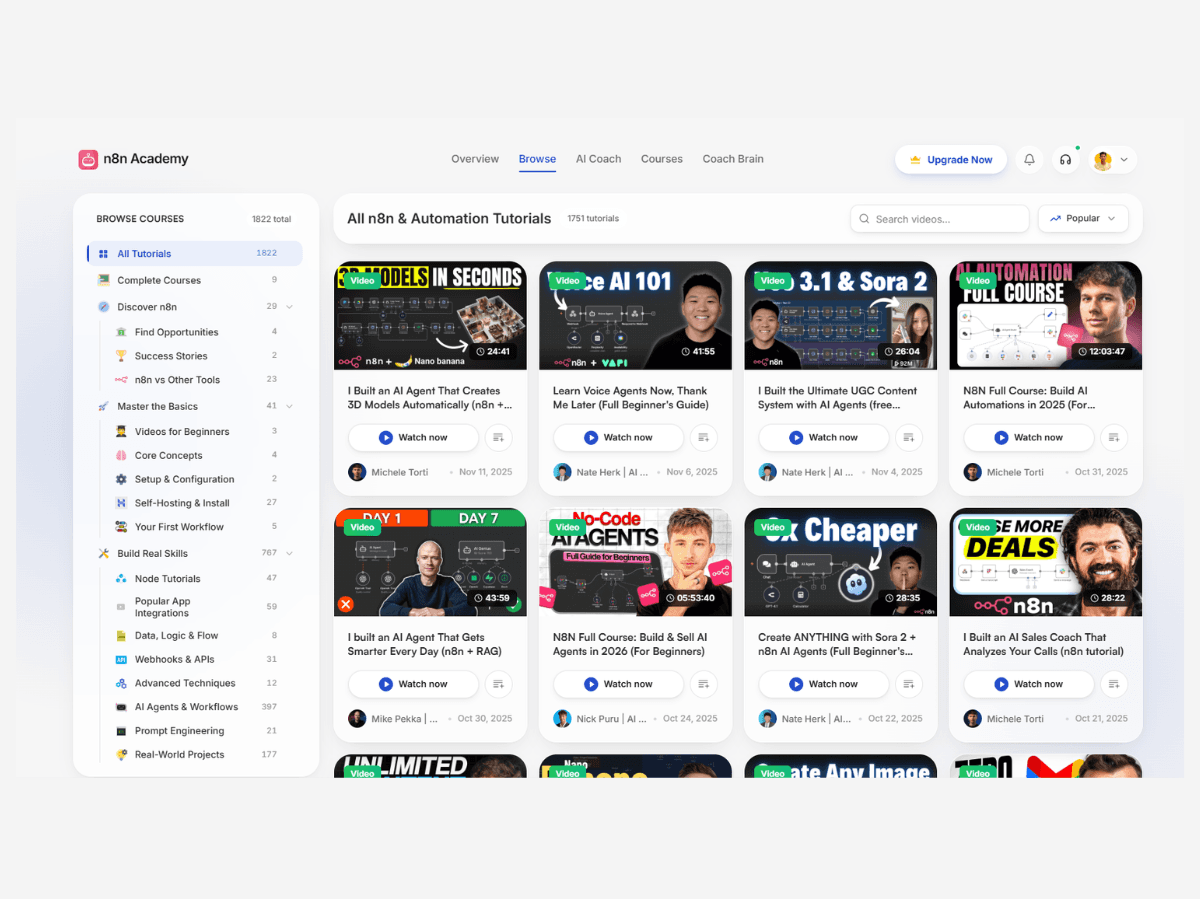This screenshot has width=1200, height=899.
Task: Watch the Gets Smarter Every Day video
Action: (x=413, y=684)
